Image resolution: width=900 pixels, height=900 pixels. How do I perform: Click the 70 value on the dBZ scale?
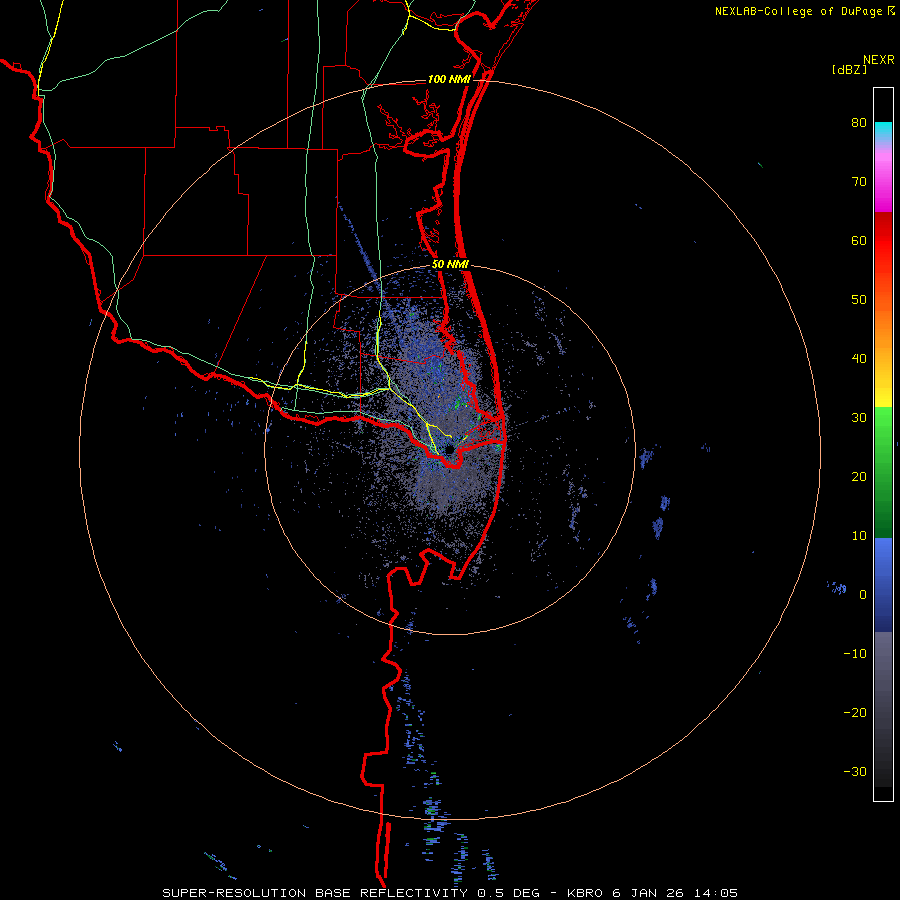tap(859, 182)
